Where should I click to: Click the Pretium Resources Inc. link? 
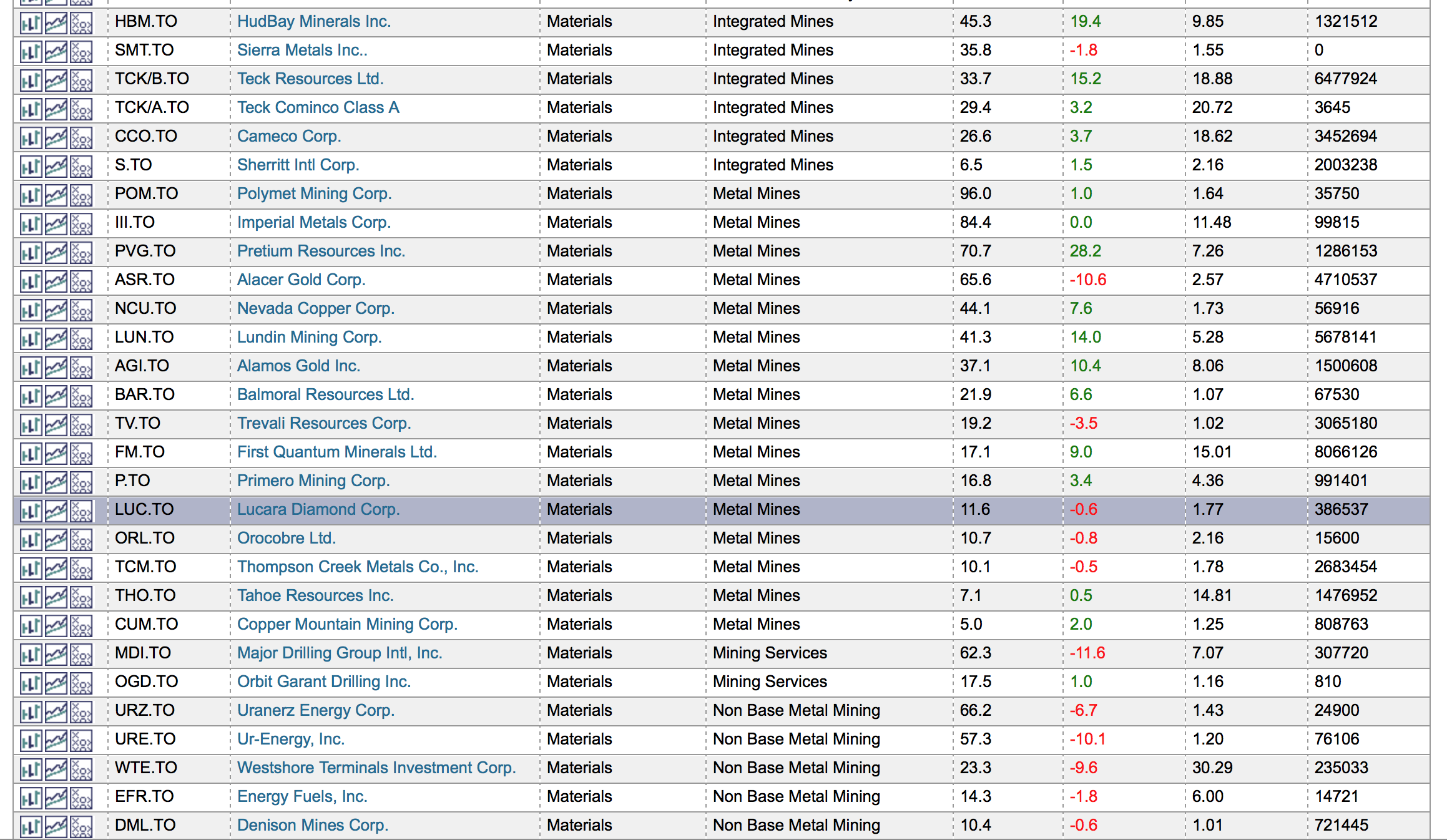321,252
